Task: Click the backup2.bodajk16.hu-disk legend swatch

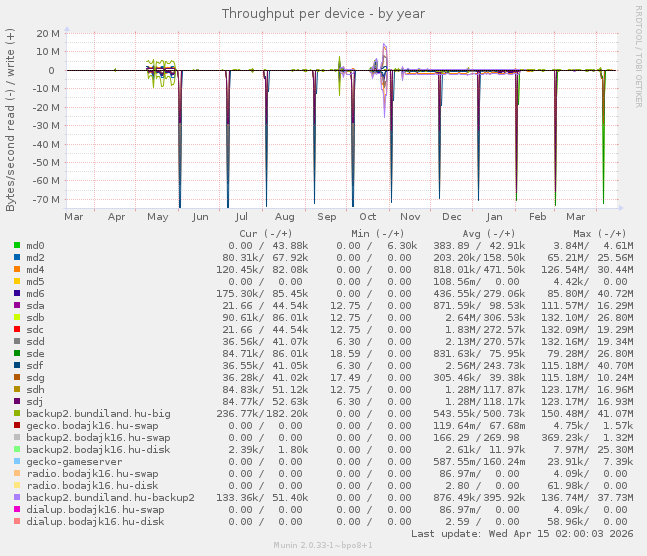Action: pyautogui.click(x=17, y=449)
